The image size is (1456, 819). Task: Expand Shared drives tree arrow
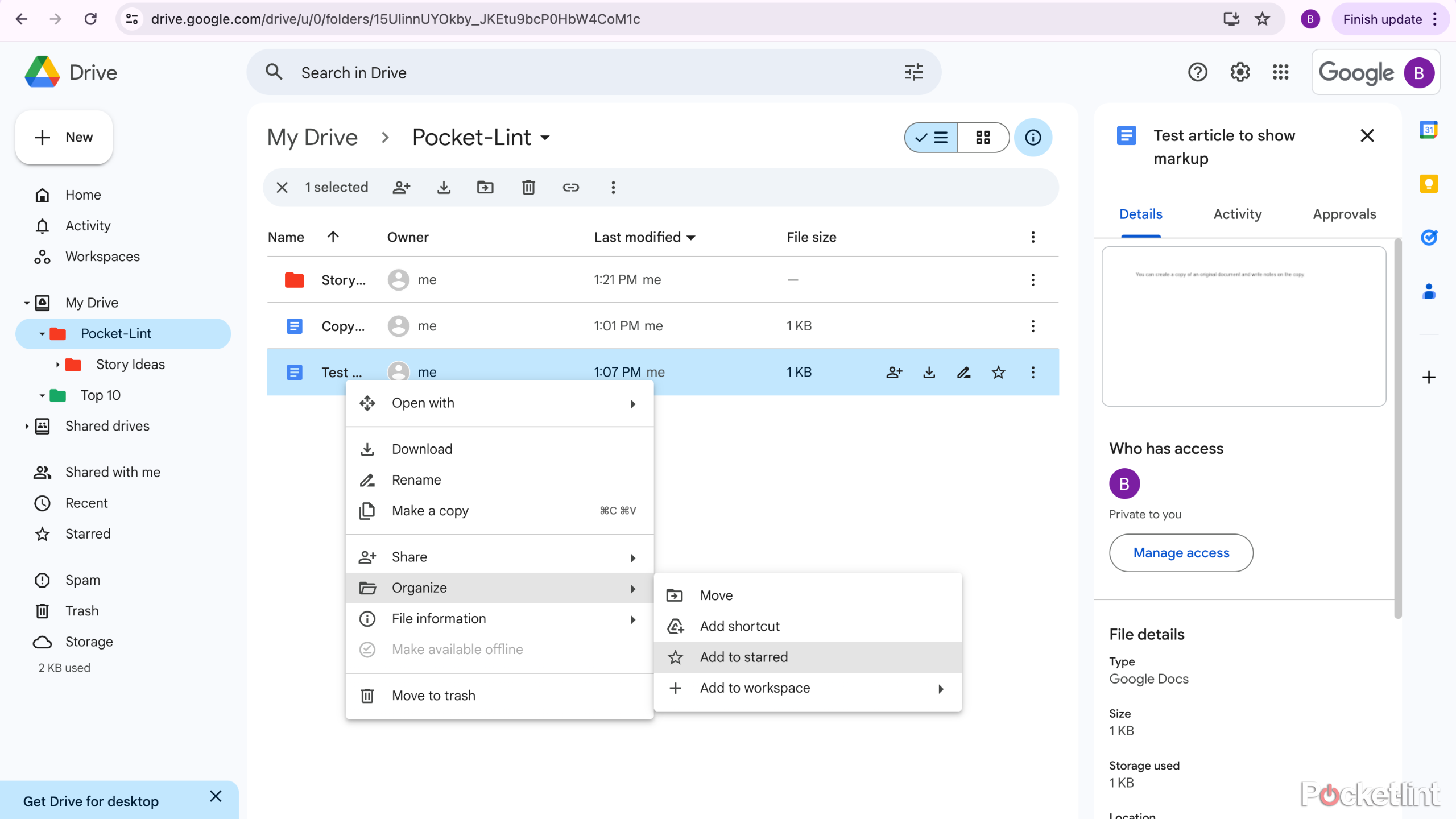[27, 425]
